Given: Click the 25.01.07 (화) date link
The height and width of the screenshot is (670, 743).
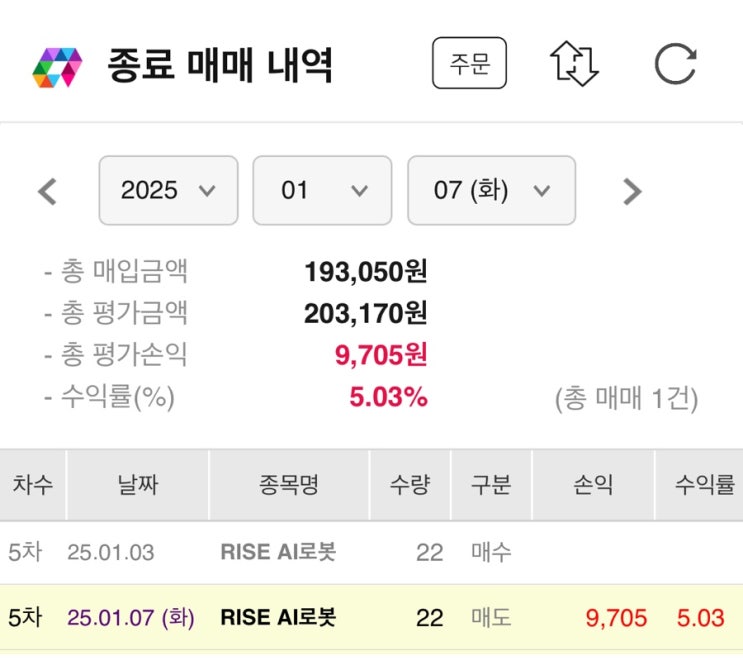Looking at the screenshot, I should click(131, 617).
